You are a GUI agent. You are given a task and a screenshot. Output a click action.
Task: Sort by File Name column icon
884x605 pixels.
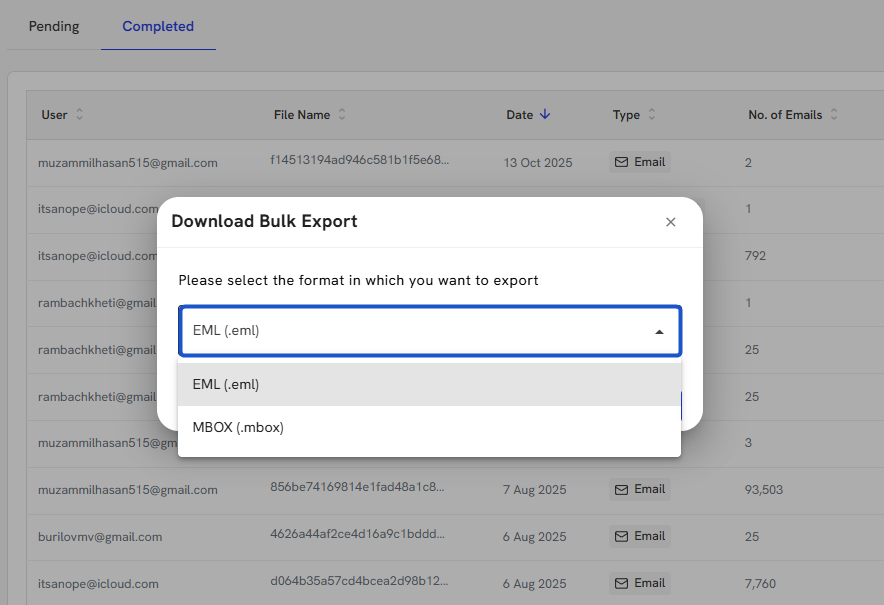pyautogui.click(x=342, y=115)
